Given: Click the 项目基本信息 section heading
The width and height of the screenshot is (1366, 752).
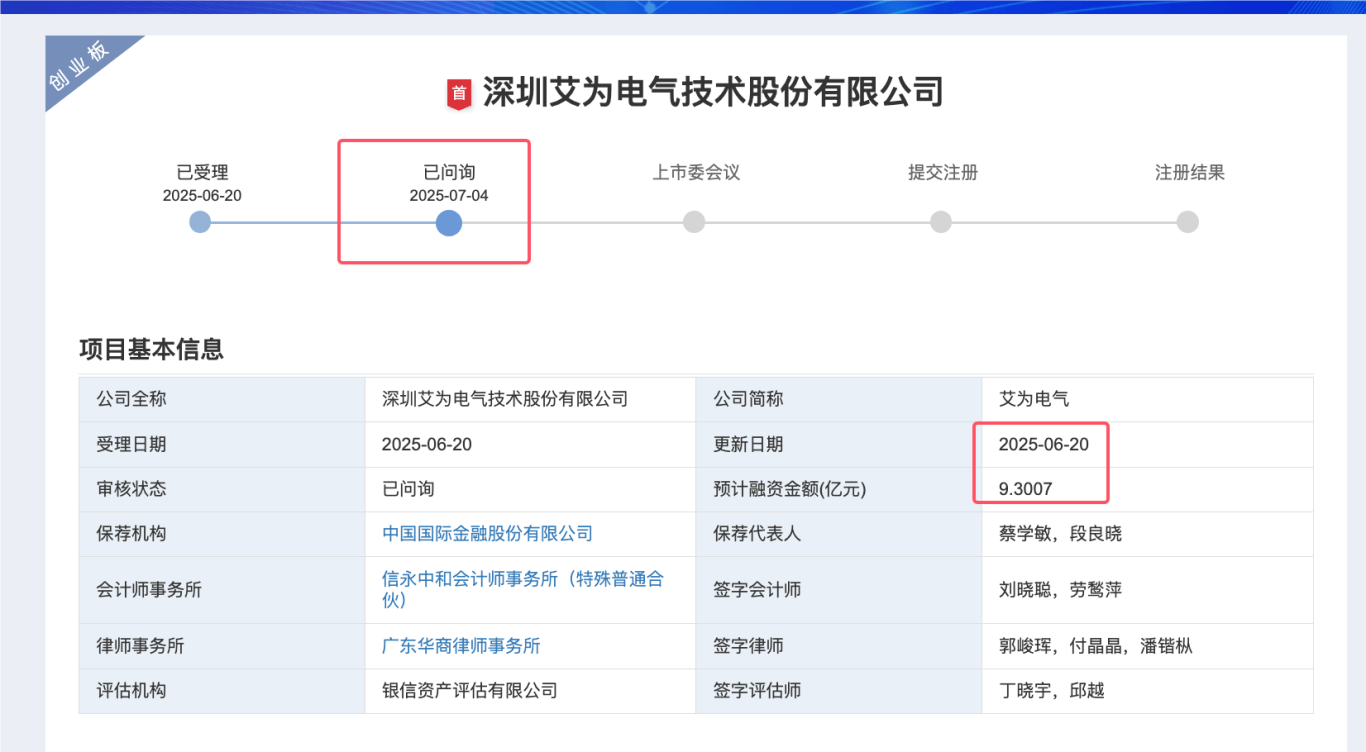Looking at the screenshot, I should [x=151, y=349].
